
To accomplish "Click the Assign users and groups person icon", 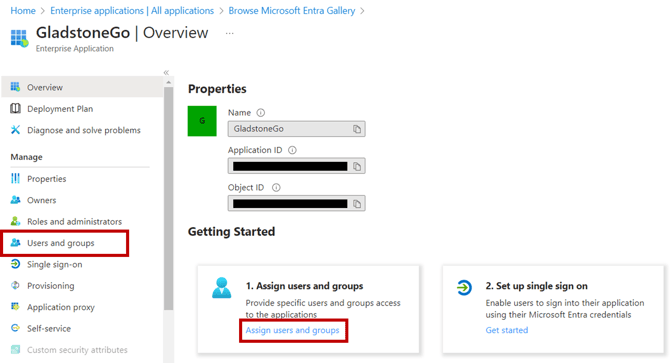I will pos(222,288).
